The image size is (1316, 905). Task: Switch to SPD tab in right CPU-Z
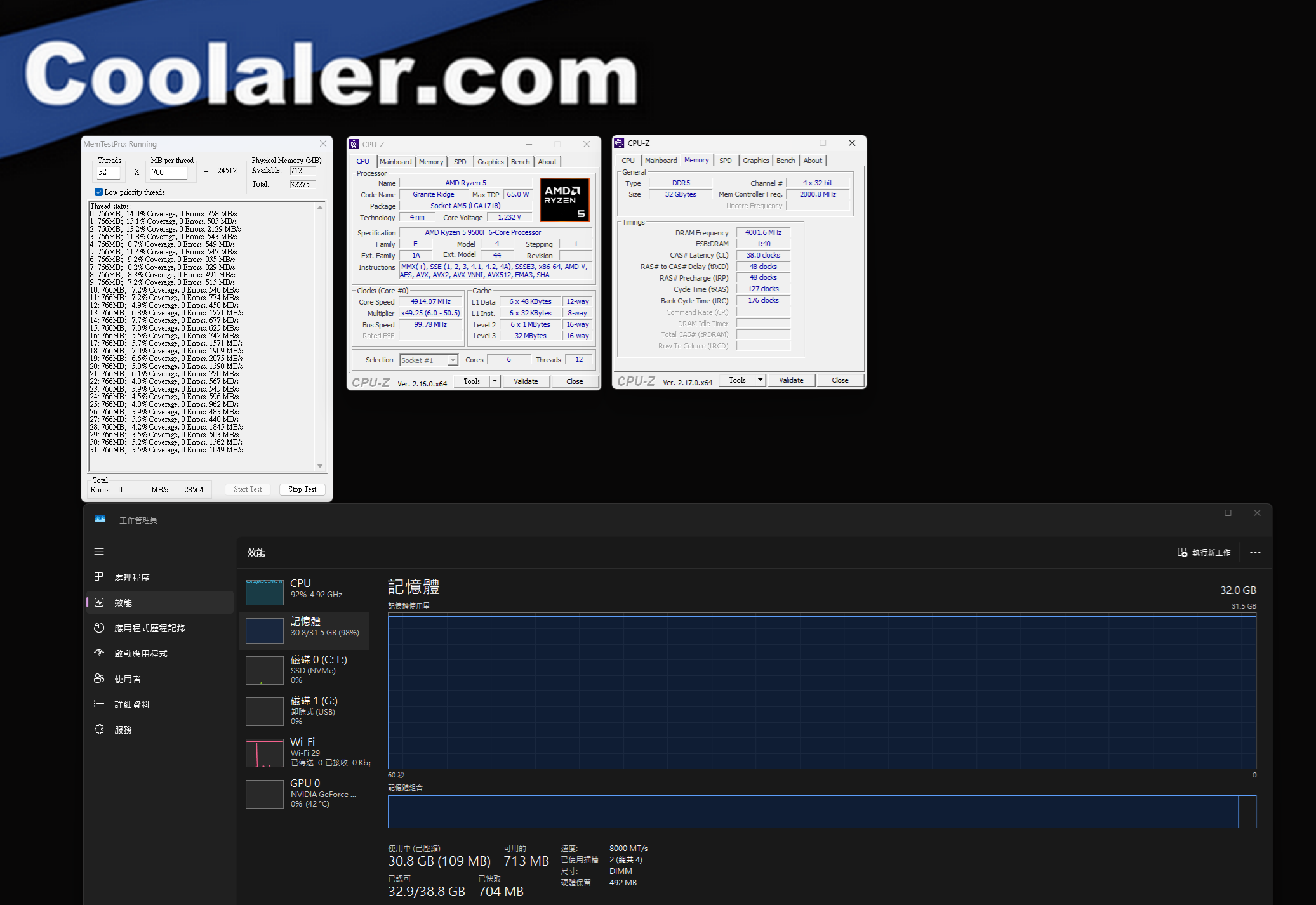(x=726, y=161)
